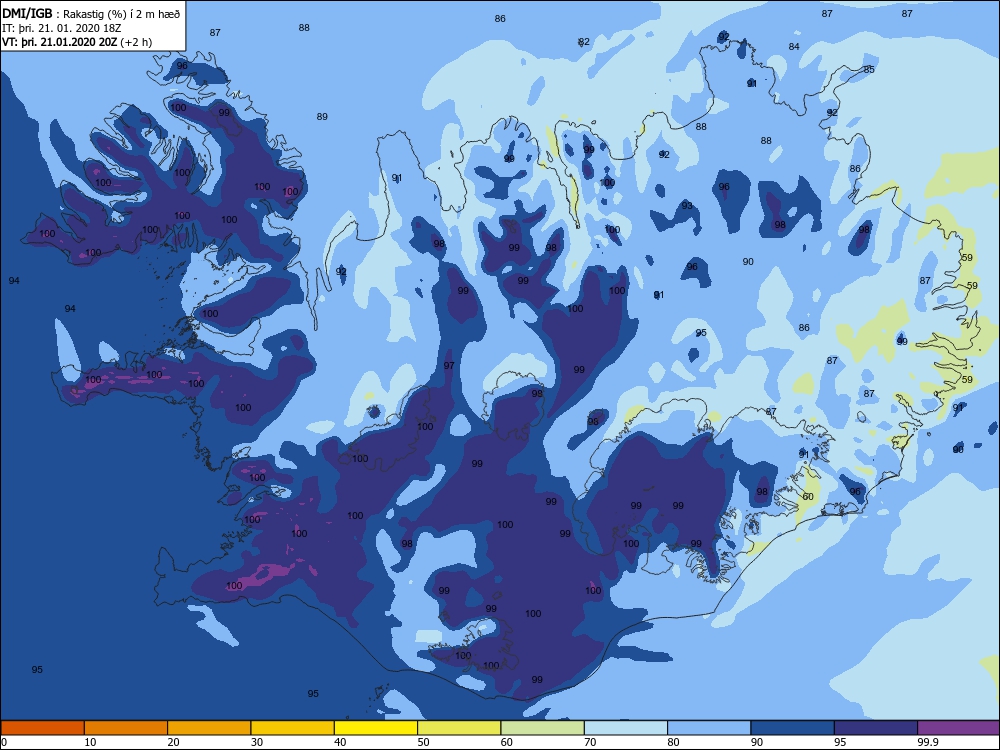The height and width of the screenshot is (750, 1000).
Task: Click the DMI/IGB title text
Action: coord(27,13)
